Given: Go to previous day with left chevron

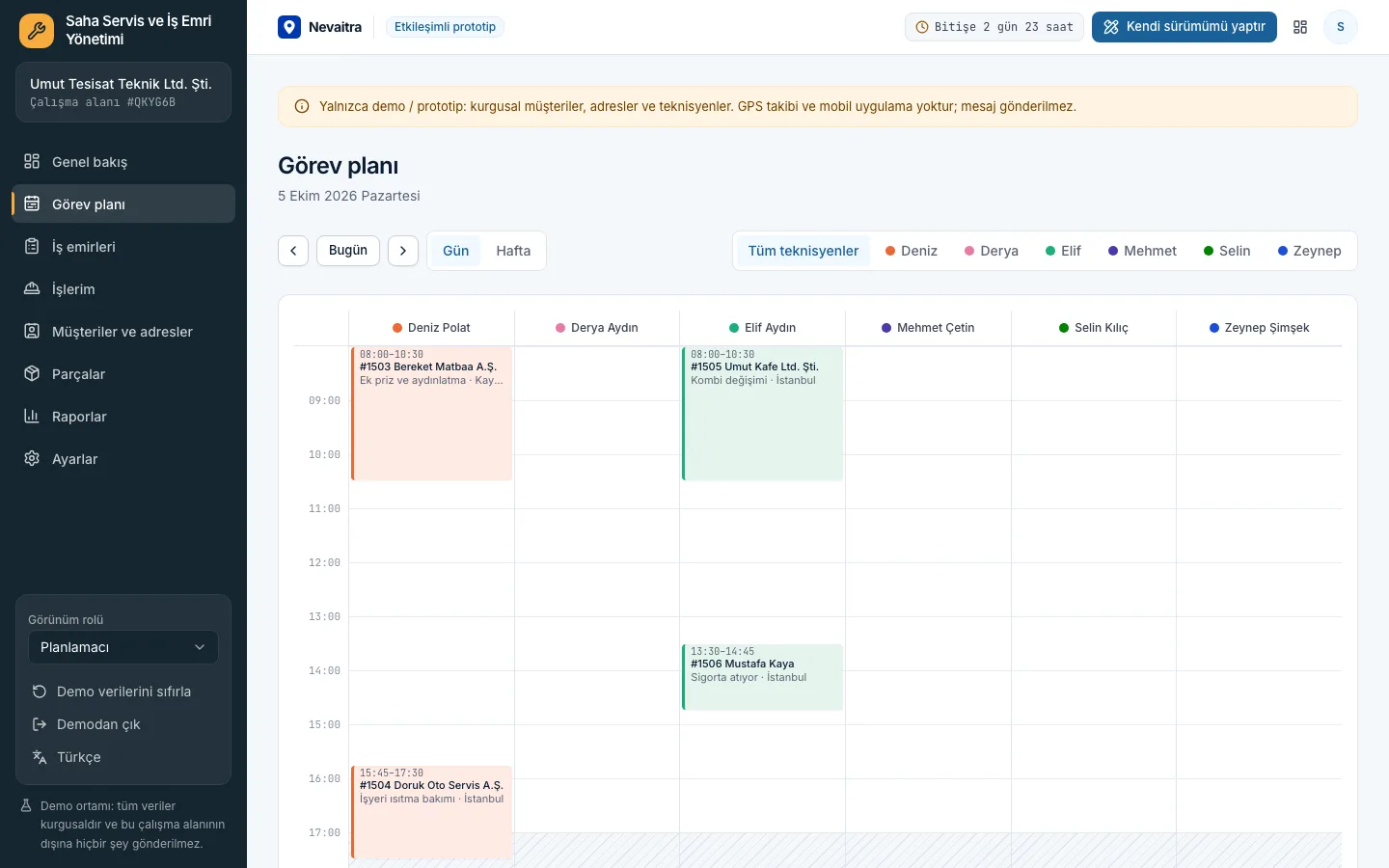Looking at the screenshot, I should click(x=293, y=251).
